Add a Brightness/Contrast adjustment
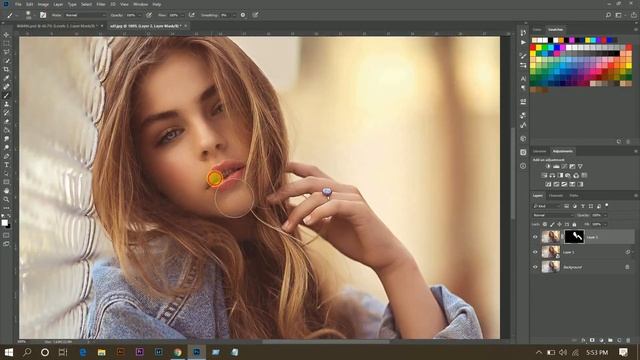The height and width of the screenshot is (360, 640). coord(548,166)
